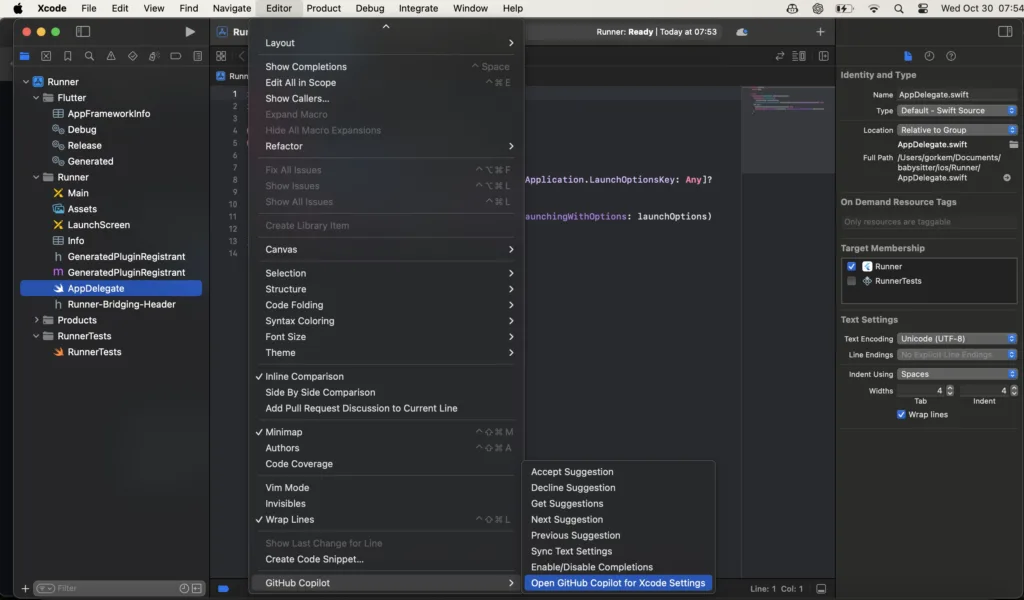Viewport: 1024px width, 600px height.
Task: Open the Code Folding submenu
Action: coord(388,305)
